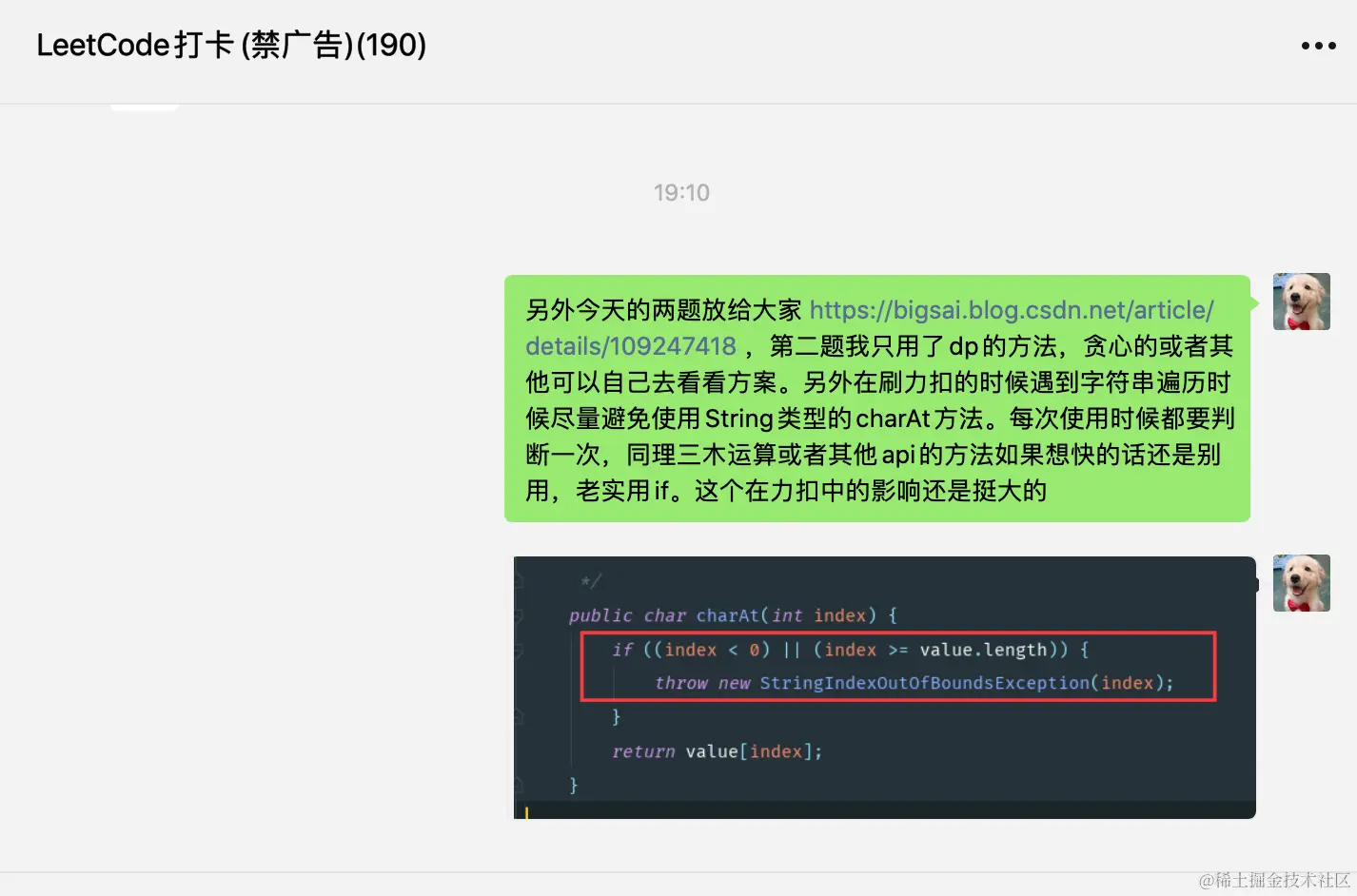Toggle the 19:10 timestamp display
Viewport: 1357px width, 896px height.
[x=681, y=191]
